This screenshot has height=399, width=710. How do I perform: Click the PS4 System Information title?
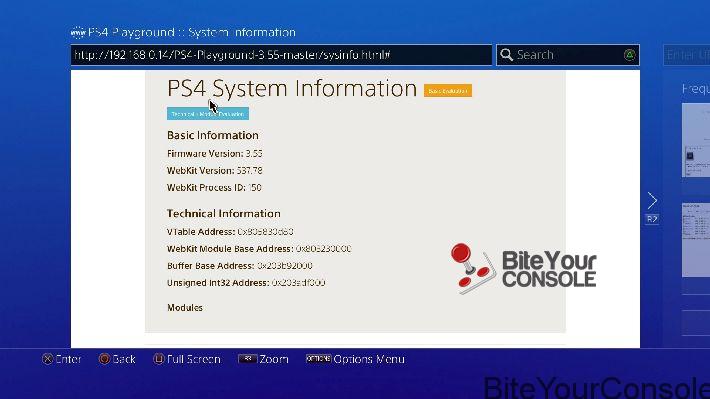tap(292, 88)
